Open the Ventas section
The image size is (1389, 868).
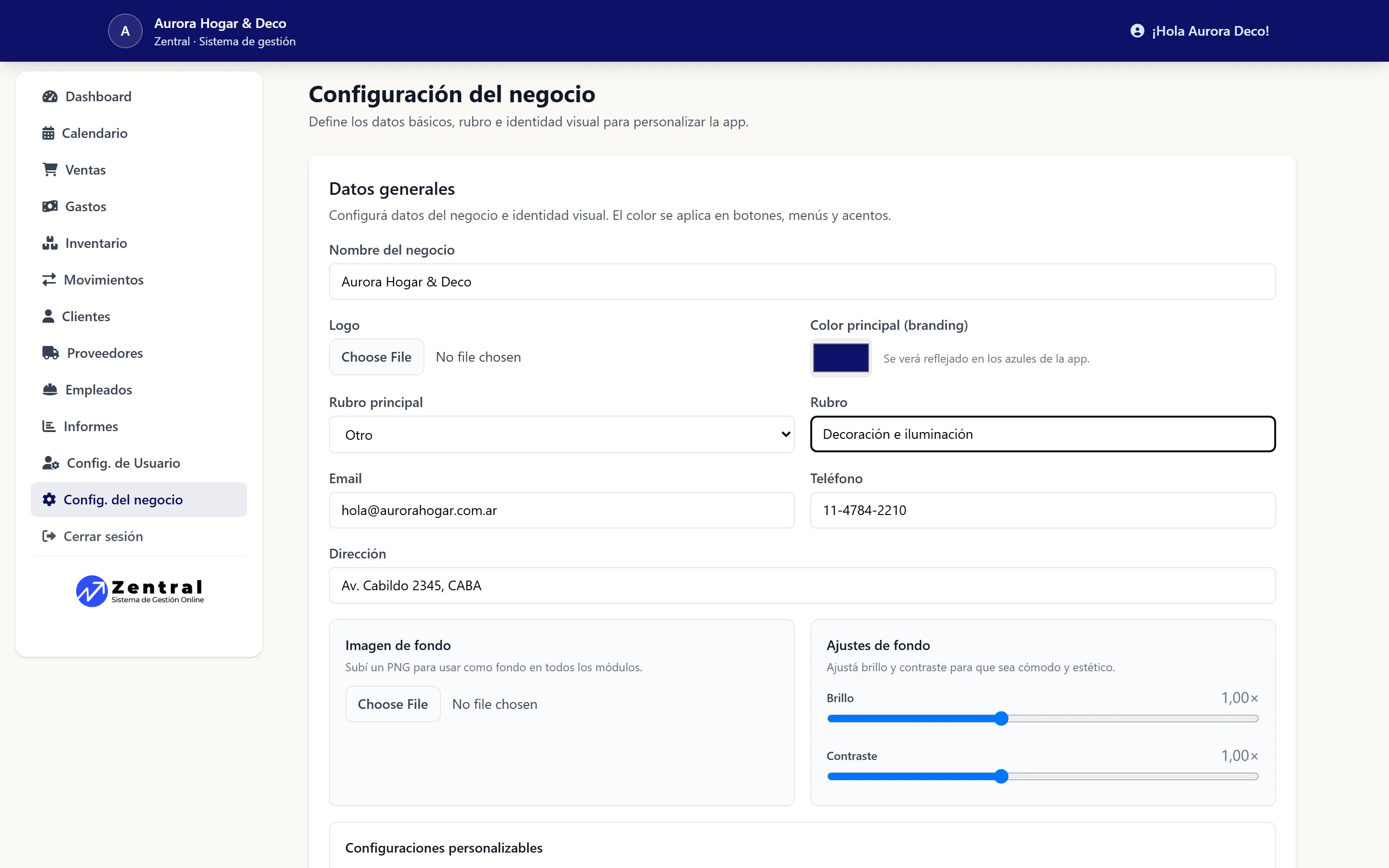(x=139, y=170)
